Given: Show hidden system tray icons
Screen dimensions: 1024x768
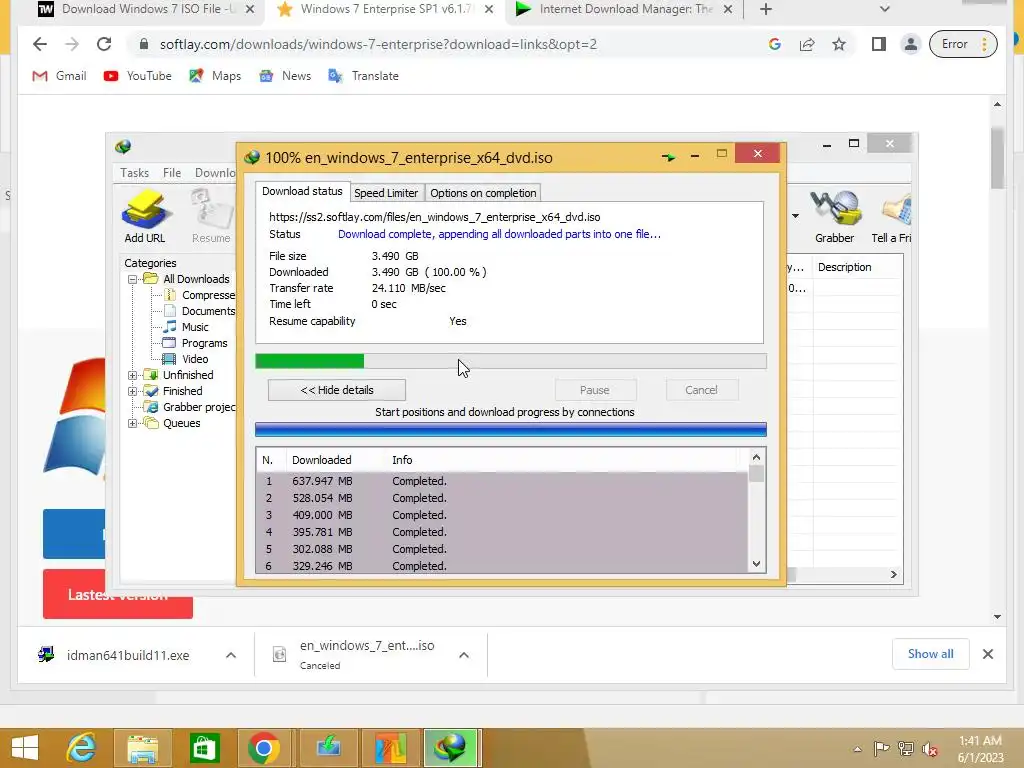Looking at the screenshot, I should (x=857, y=749).
